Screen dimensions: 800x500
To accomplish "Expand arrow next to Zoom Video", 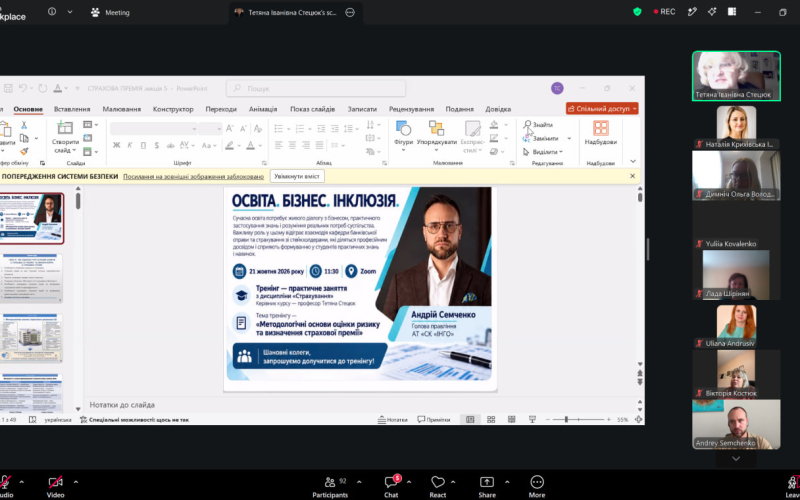I will pyautogui.click(x=76, y=482).
